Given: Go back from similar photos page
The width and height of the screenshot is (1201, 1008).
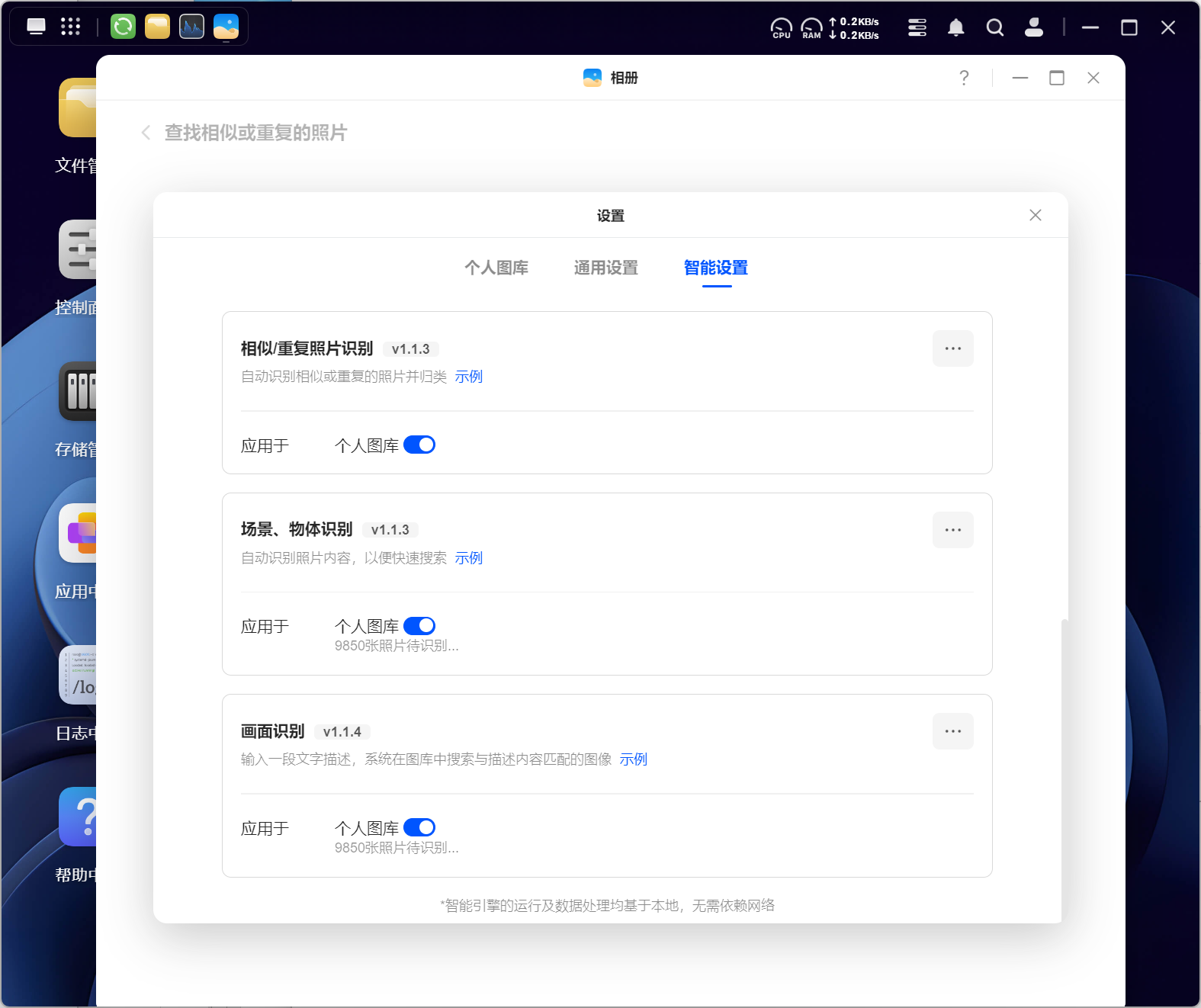Looking at the screenshot, I should (146, 133).
